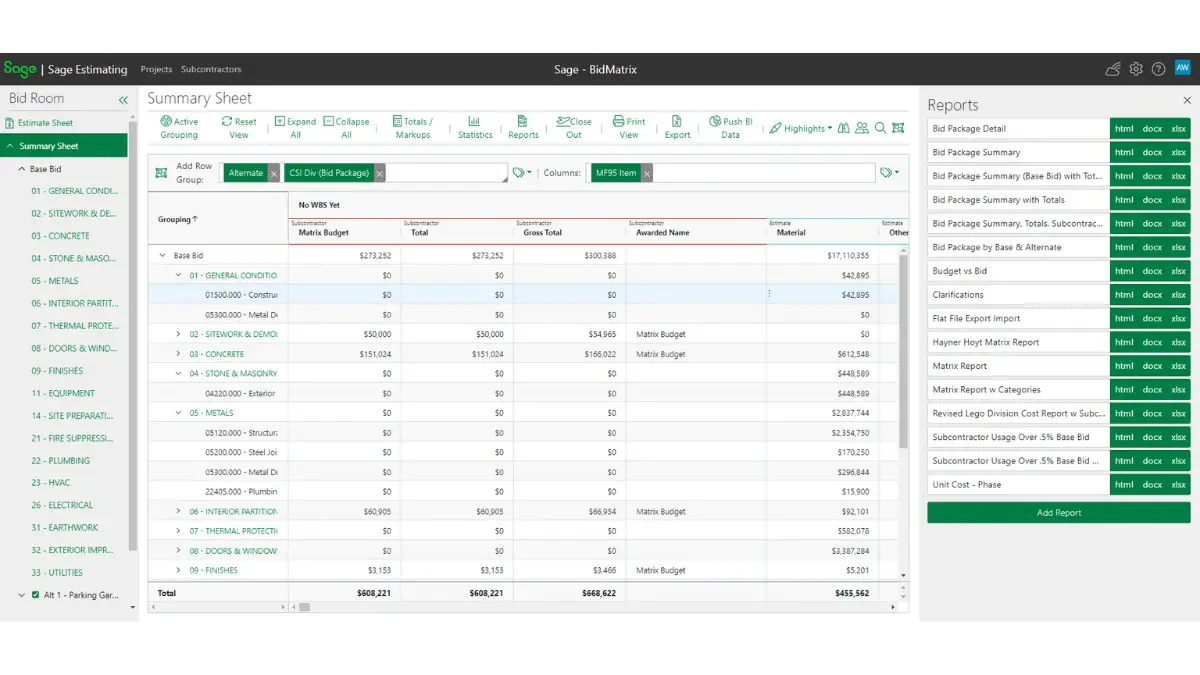Click the Collapse All icon
This screenshot has width=1200, height=675.
coord(328,121)
